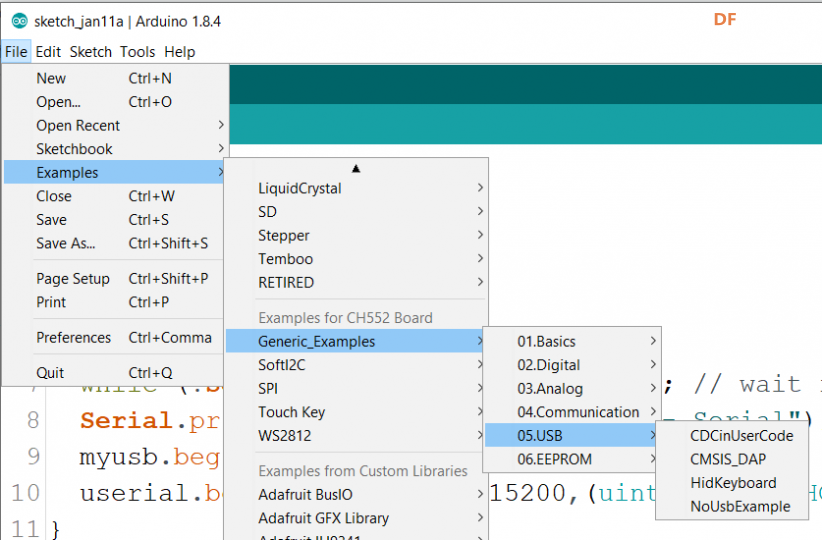Click the 'userial' code text on line 10
This screenshot has height=540, width=822.
(x=134, y=493)
